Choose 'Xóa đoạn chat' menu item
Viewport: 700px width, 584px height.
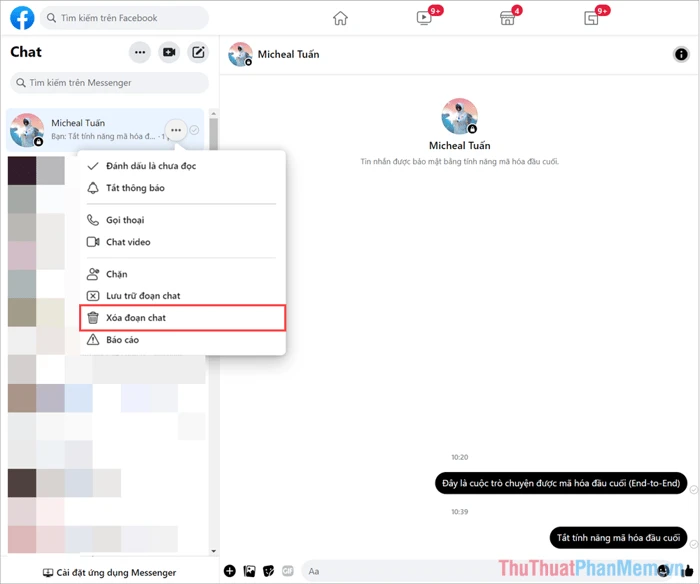pyautogui.click(x=182, y=318)
